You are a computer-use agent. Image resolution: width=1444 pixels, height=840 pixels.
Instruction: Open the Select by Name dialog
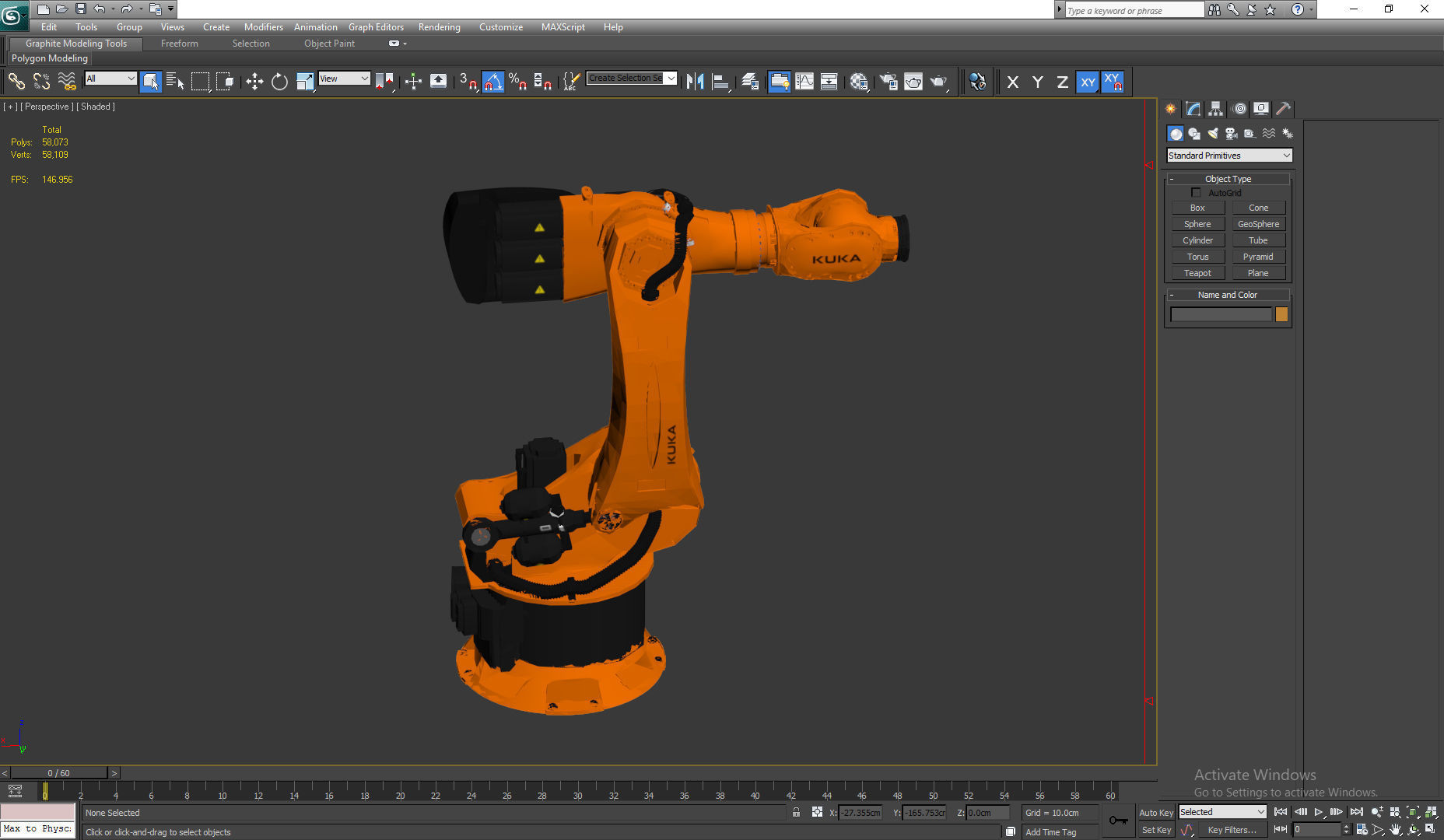[175, 81]
